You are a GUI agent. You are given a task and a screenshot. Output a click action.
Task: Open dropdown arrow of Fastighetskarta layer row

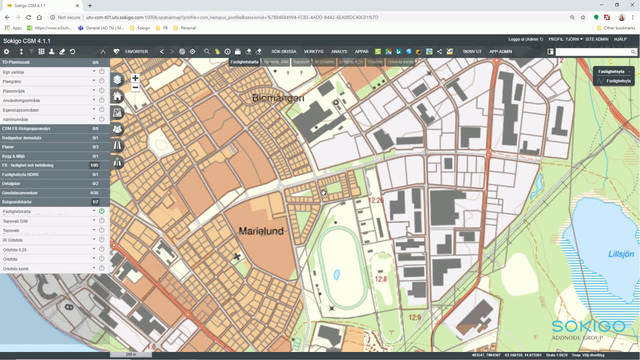(94, 211)
